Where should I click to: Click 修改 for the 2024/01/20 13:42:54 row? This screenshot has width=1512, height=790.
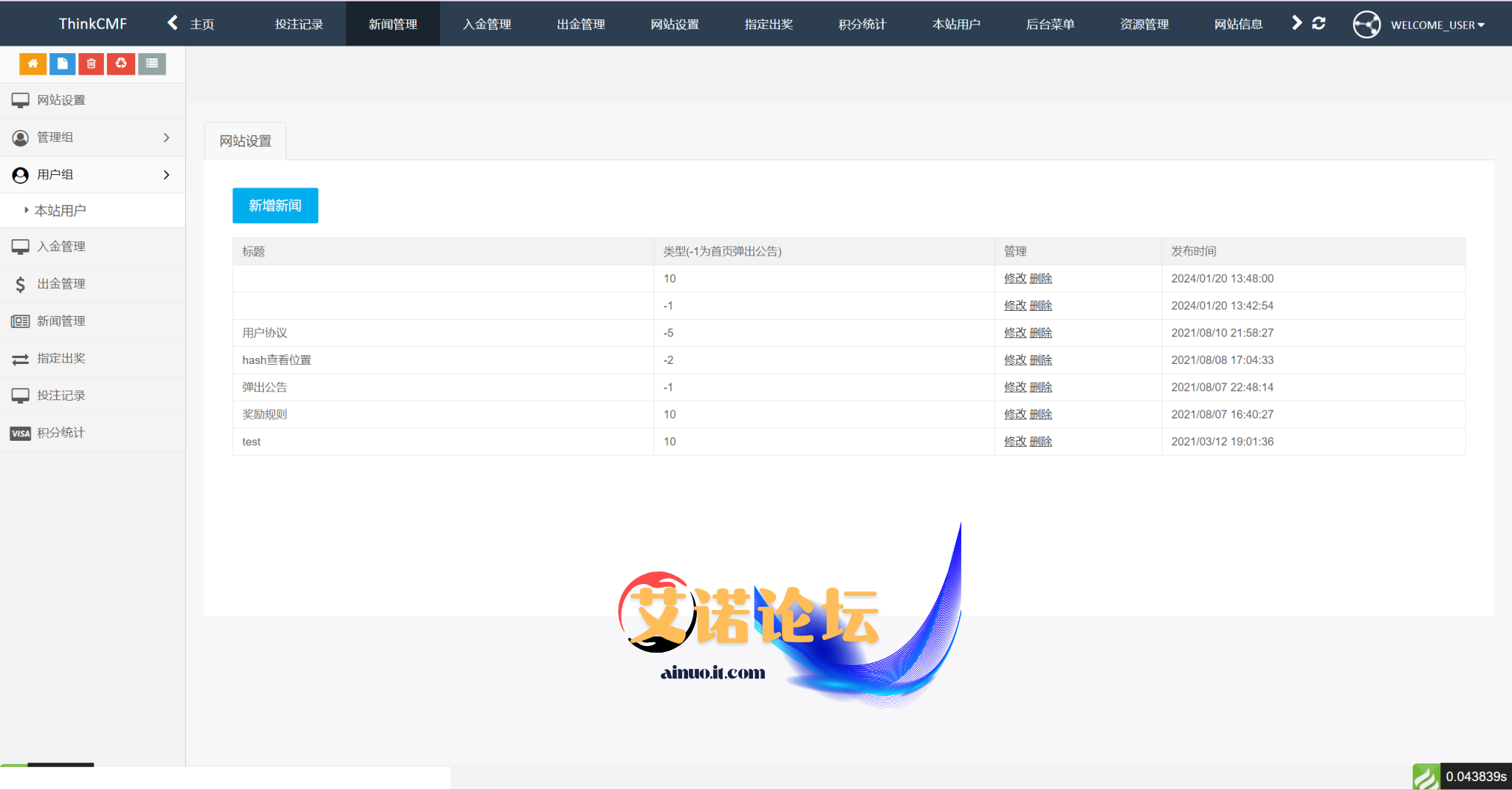(x=1015, y=306)
